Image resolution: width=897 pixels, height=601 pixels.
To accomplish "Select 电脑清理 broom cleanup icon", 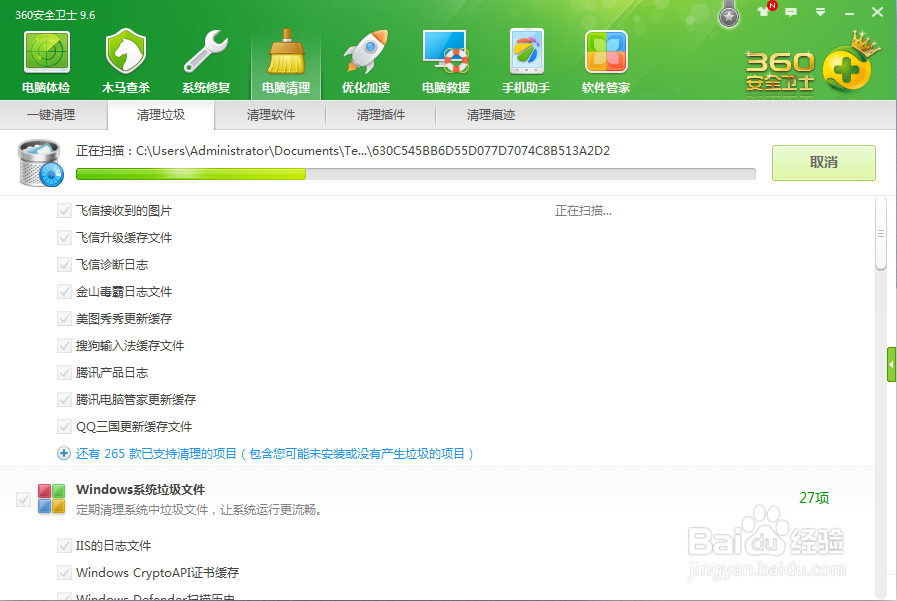I will [x=286, y=62].
